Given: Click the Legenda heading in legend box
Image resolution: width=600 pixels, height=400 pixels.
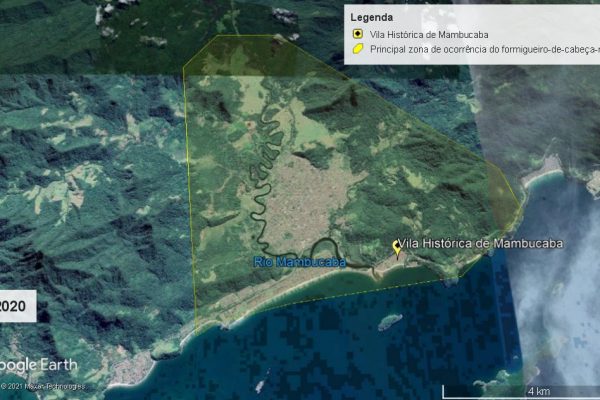Looking at the screenshot, I should click(371, 17).
